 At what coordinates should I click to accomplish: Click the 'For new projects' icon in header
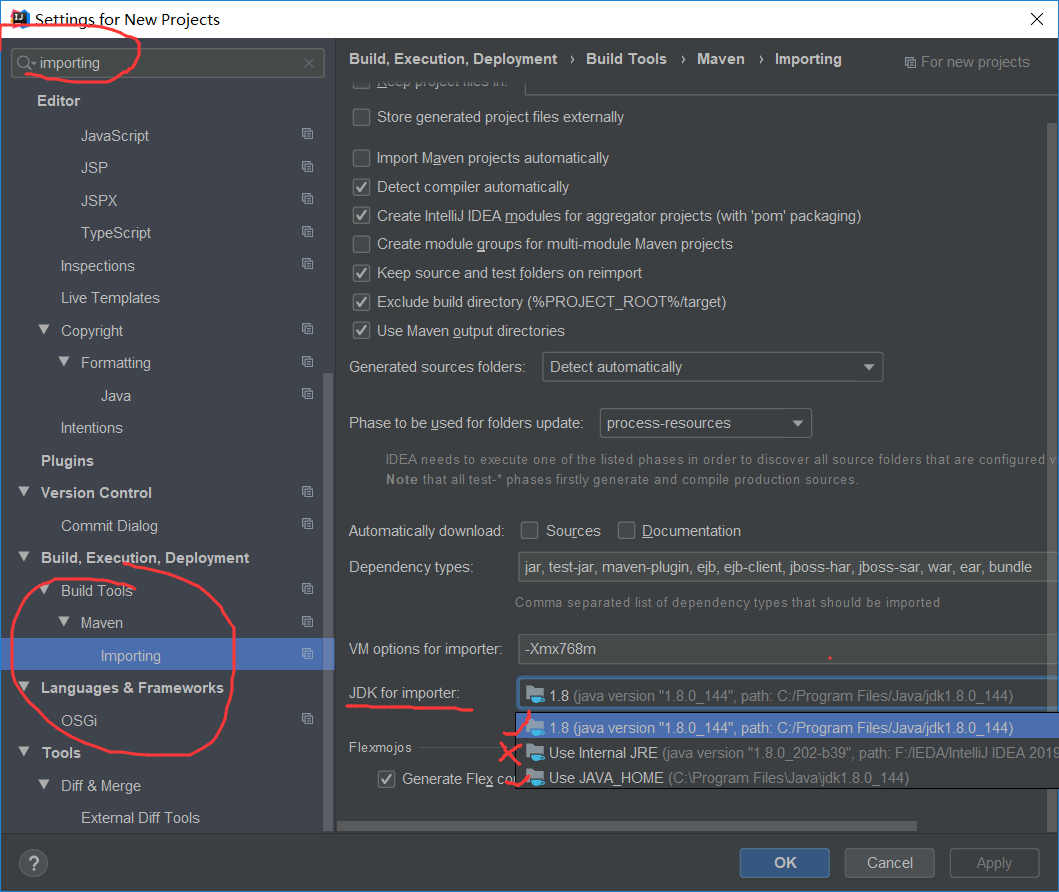pos(910,63)
